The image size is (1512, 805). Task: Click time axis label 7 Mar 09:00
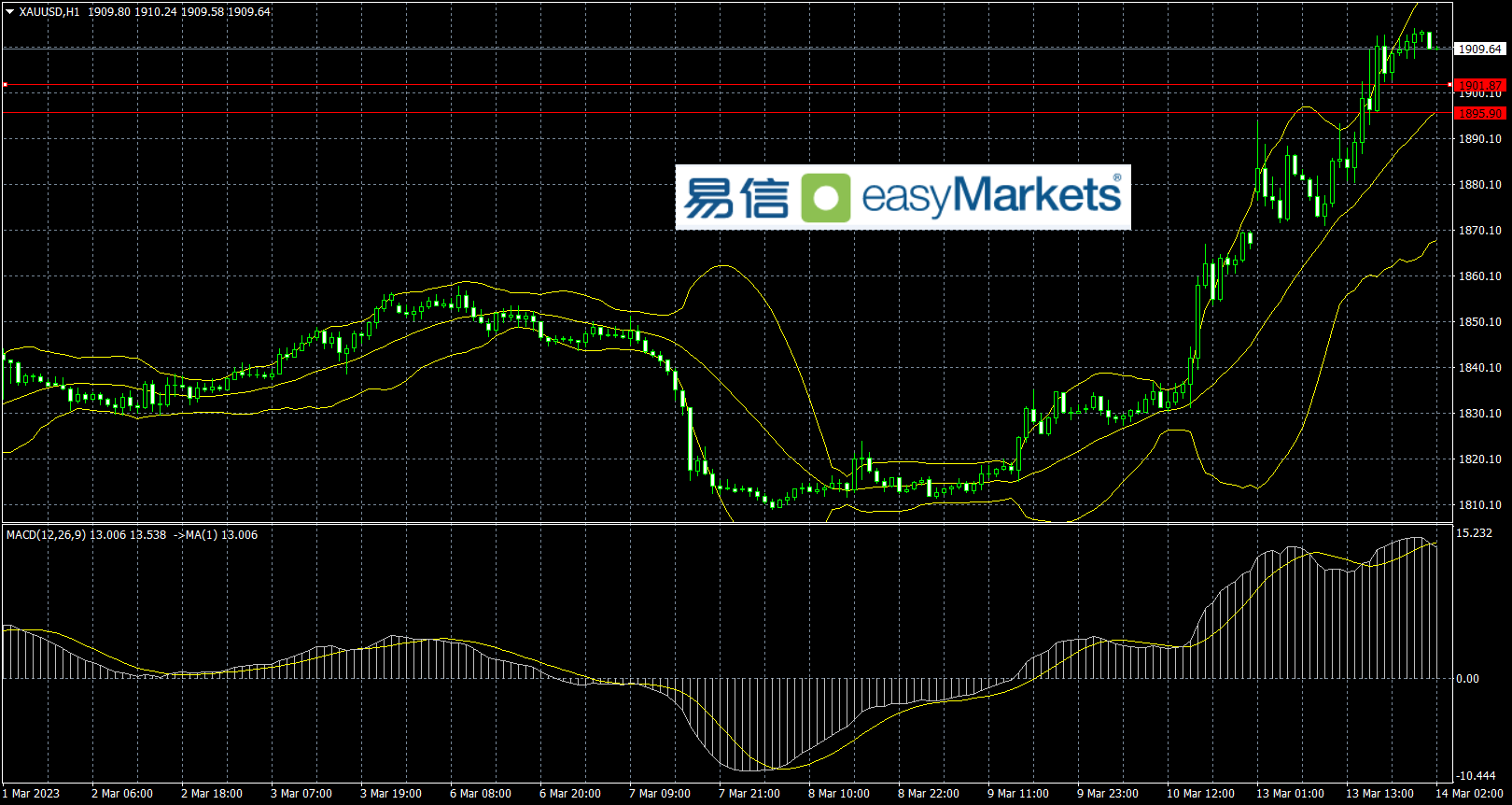(x=660, y=794)
